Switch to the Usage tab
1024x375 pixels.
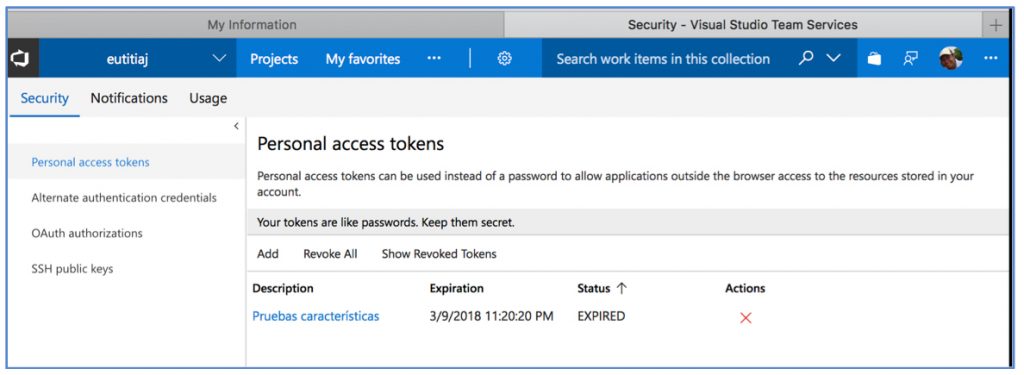pos(208,99)
